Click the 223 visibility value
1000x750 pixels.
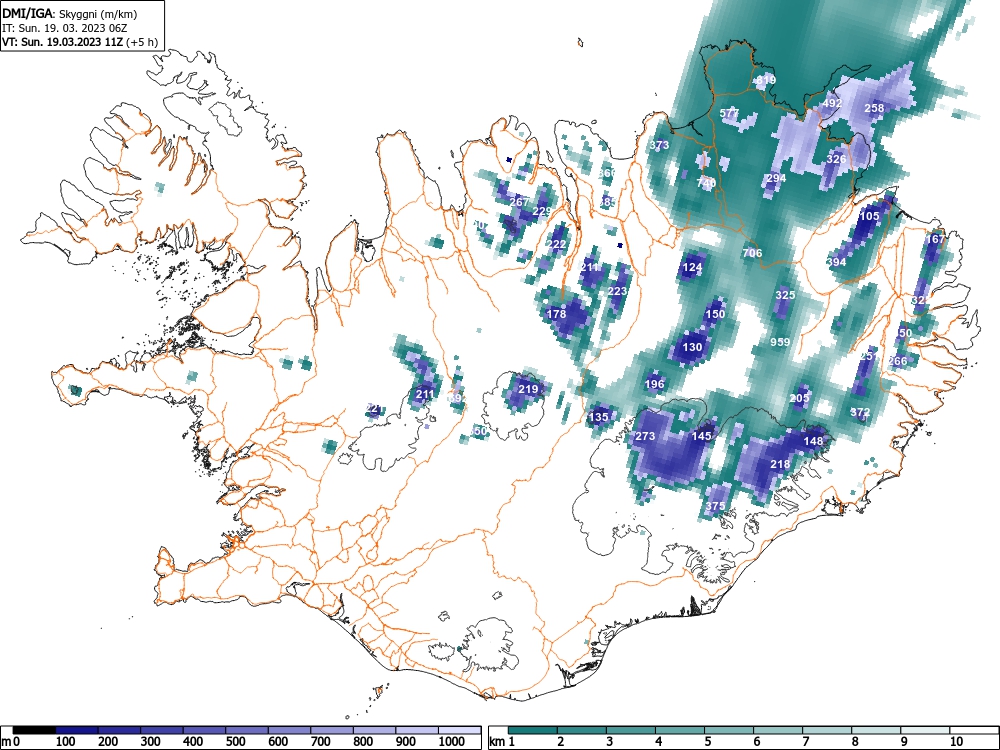click(617, 291)
